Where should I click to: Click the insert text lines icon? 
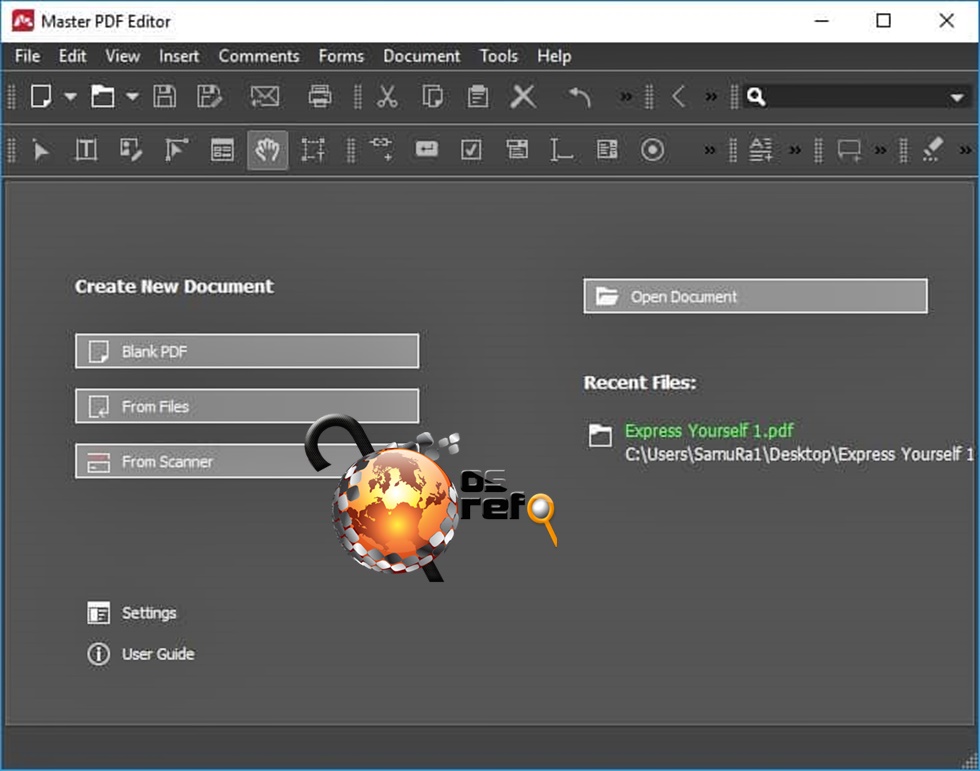[x=761, y=150]
